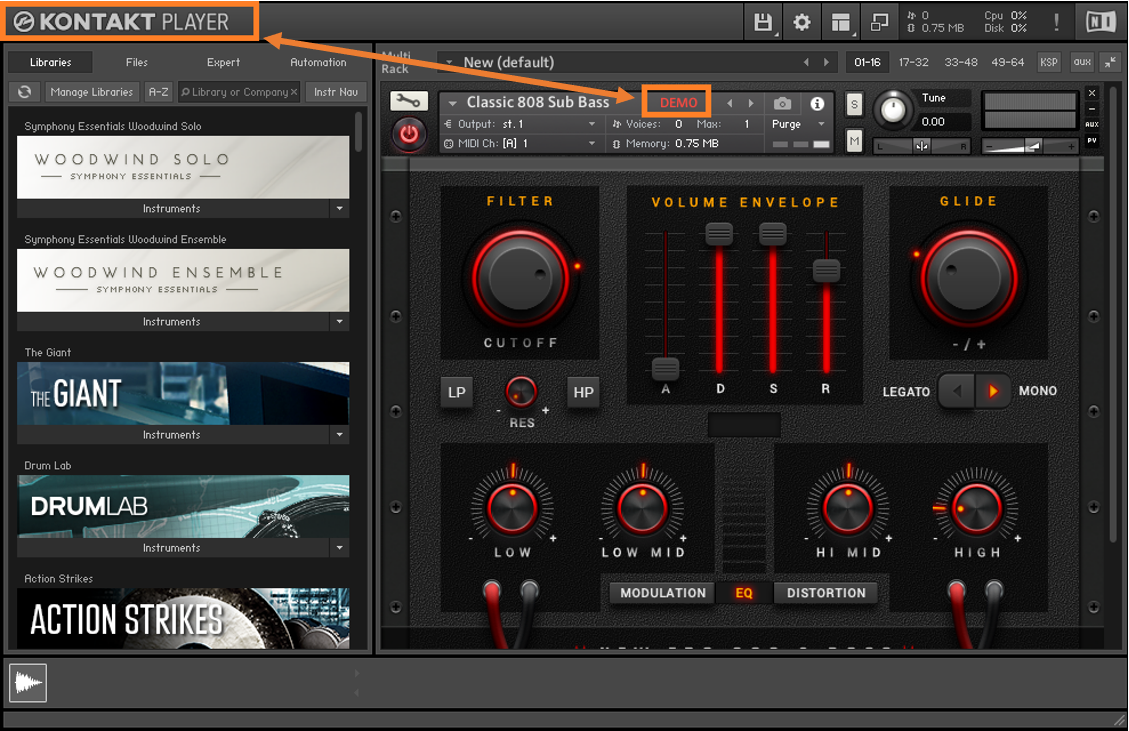The height and width of the screenshot is (731, 1129).
Task: Clear the library search X
Action: point(294,92)
